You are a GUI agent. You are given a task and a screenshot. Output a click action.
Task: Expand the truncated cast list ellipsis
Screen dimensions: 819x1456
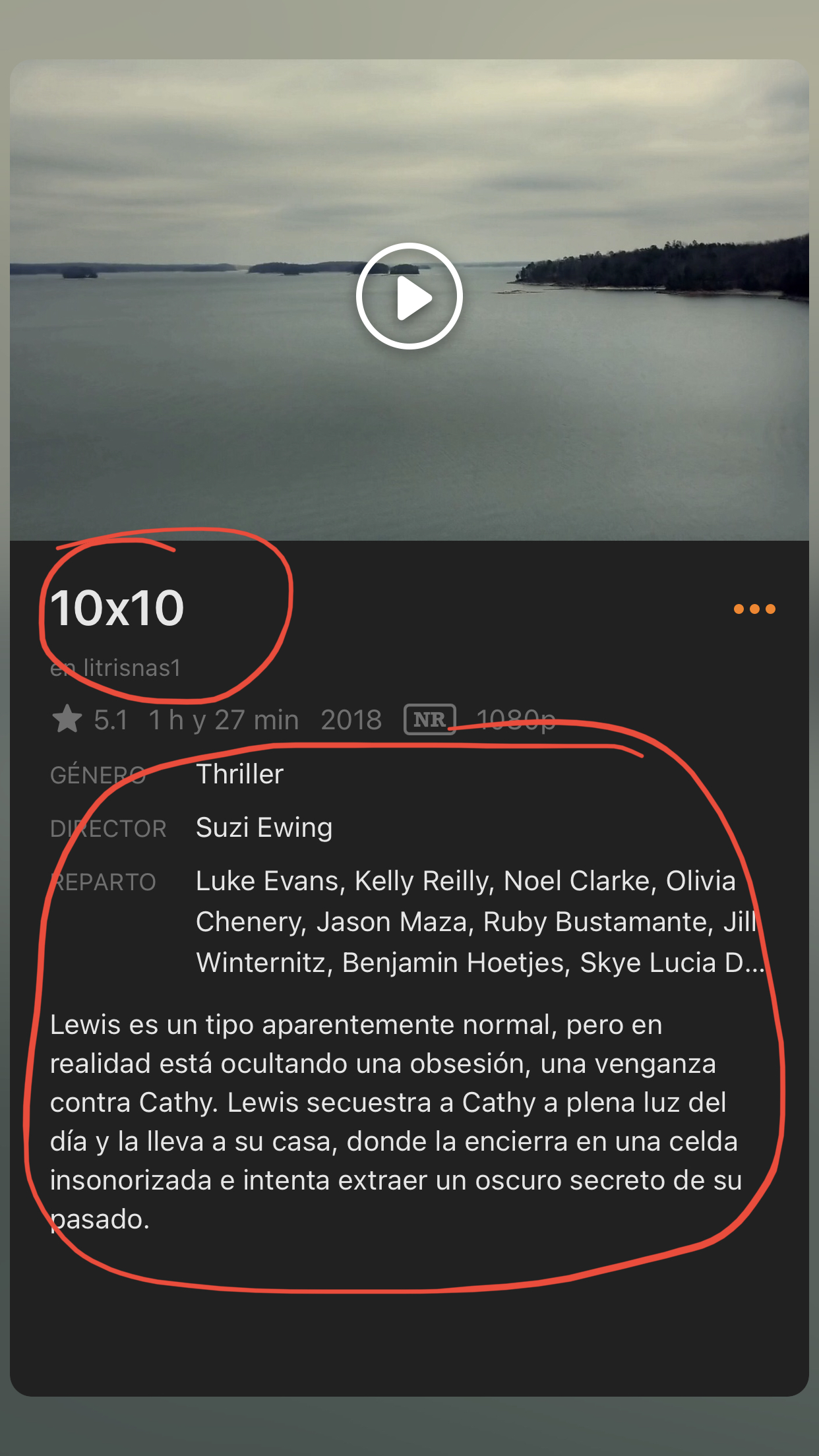[755, 964]
